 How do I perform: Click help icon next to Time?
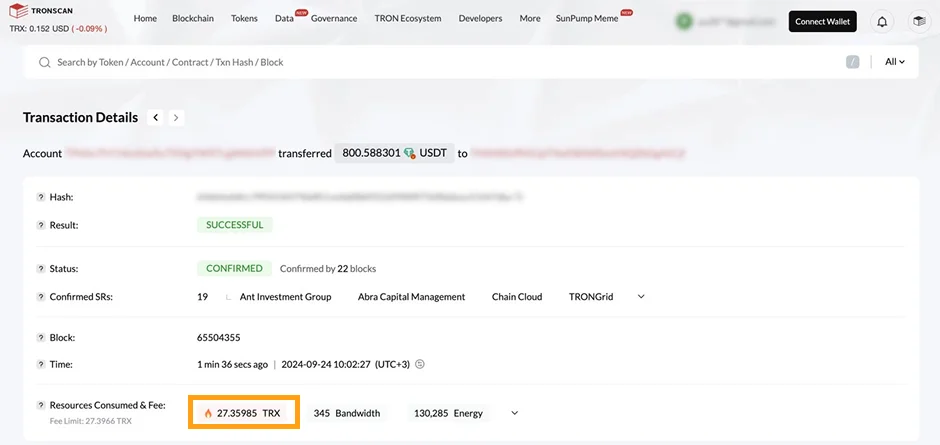[x=41, y=365]
